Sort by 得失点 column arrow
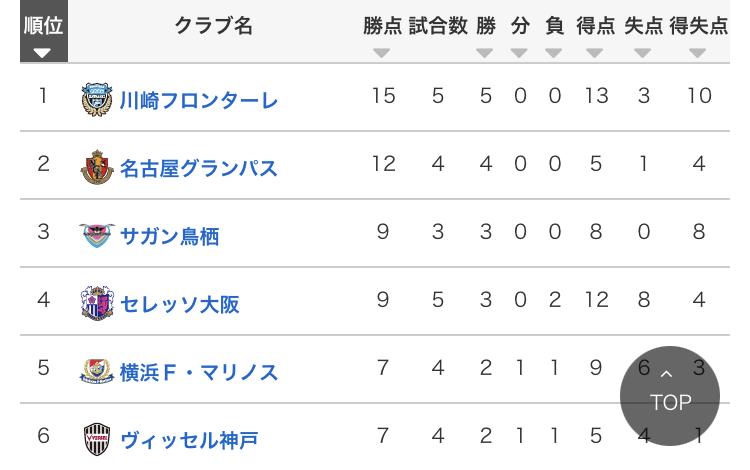This screenshot has width=750, height=470. [698, 53]
